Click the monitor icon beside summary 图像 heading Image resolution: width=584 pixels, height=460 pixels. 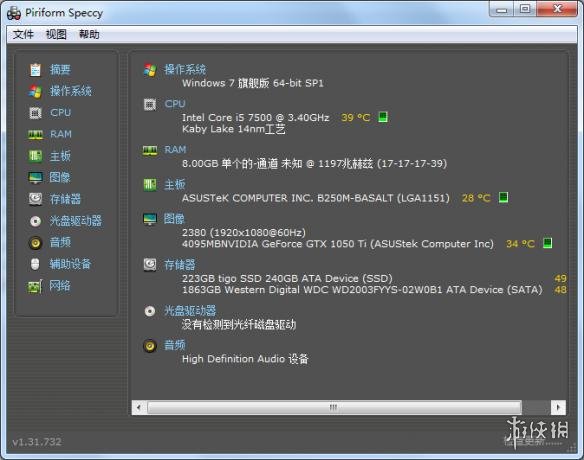click(x=150, y=219)
